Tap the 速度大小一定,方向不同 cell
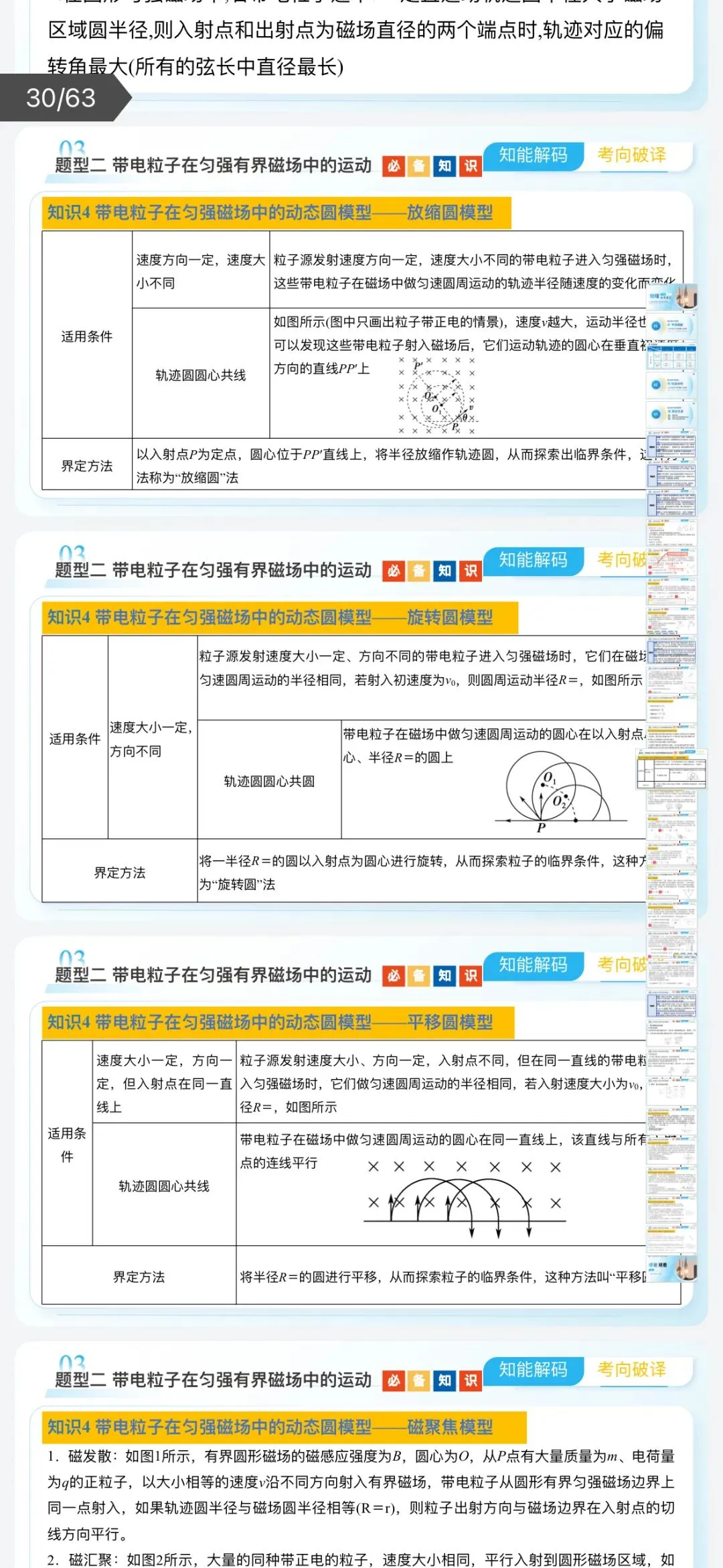Viewport: 723px width, 1568px height. click(x=152, y=738)
